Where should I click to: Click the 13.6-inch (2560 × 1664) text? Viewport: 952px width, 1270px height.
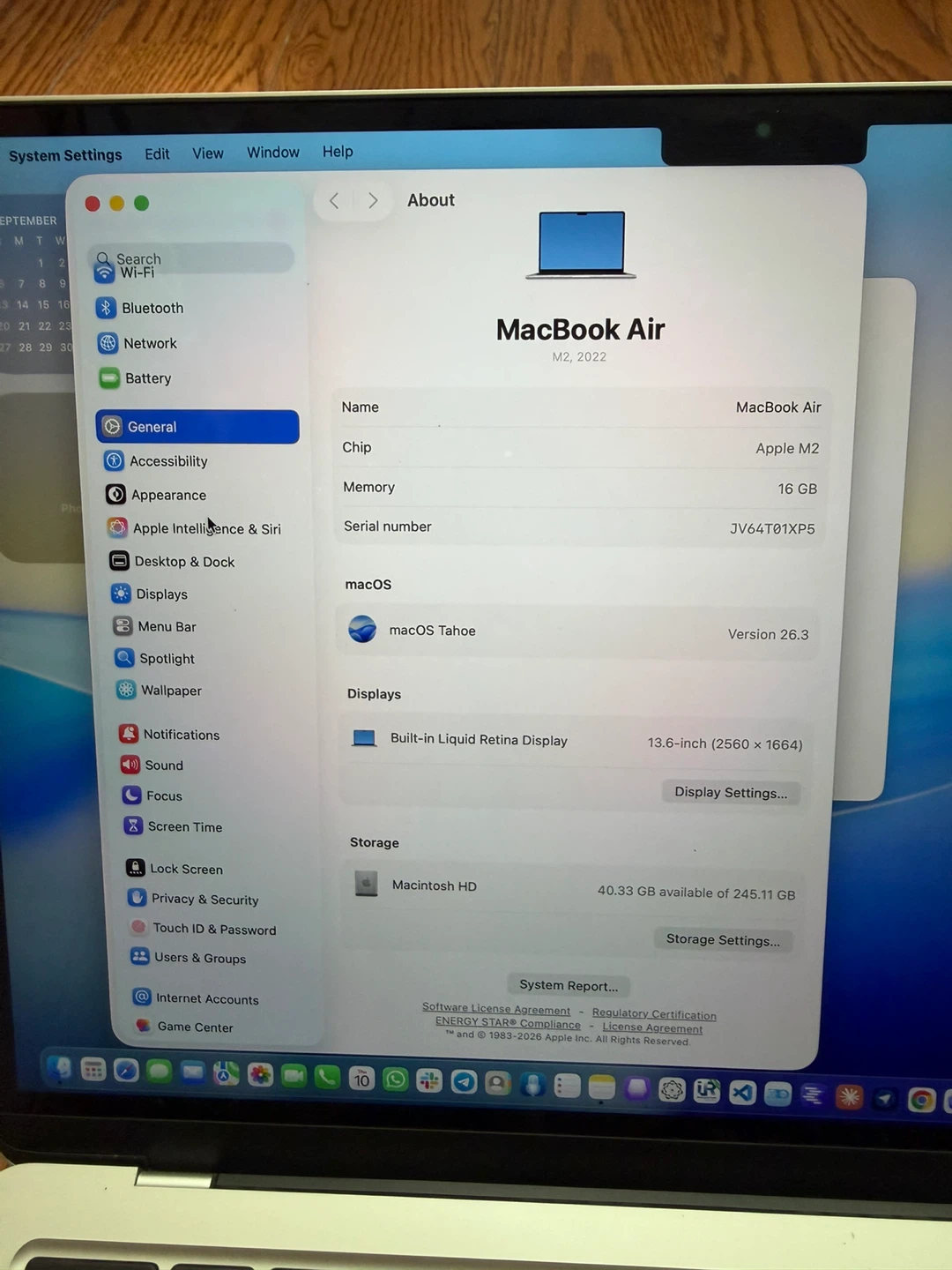click(725, 743)
